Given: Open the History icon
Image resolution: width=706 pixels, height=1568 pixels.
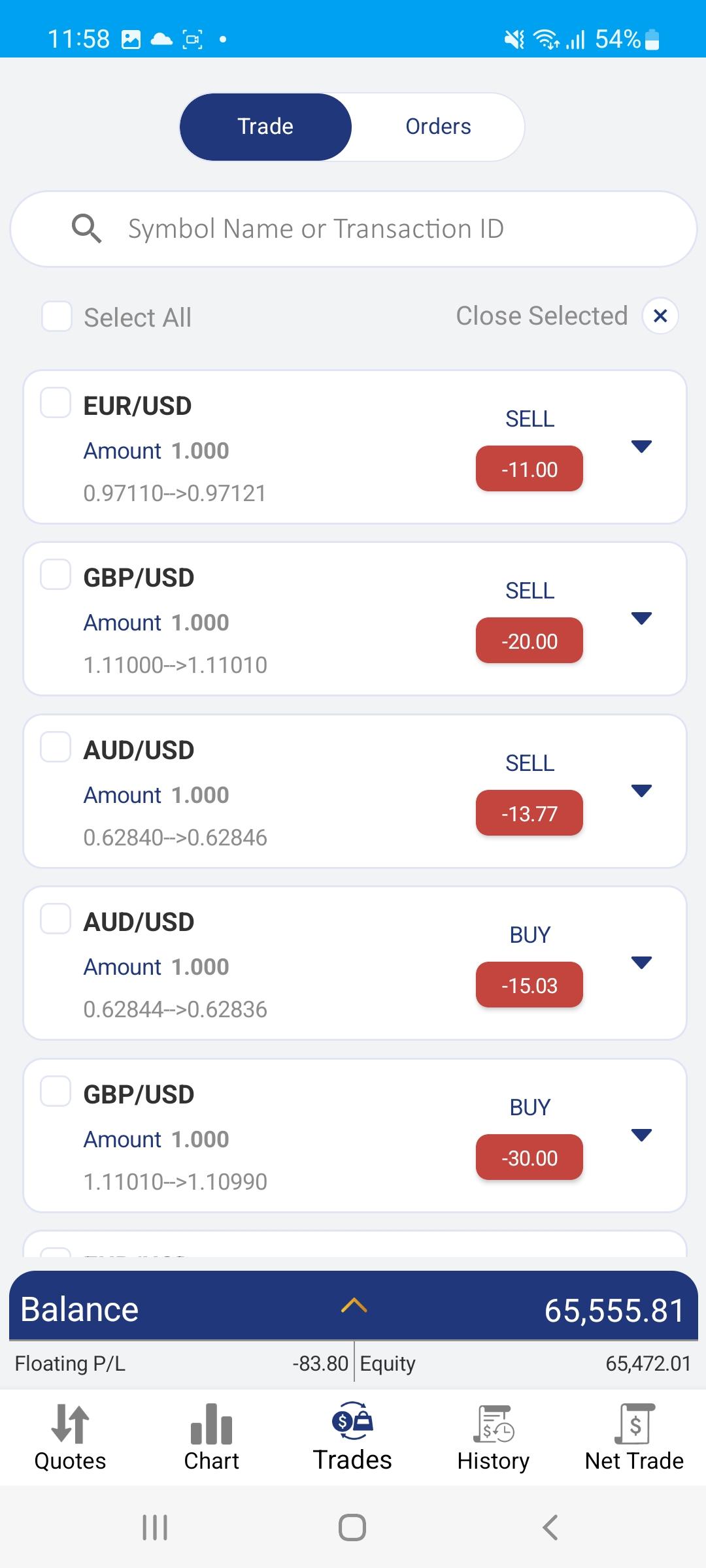Looking at the screenshot, I should pyautogui.click(x=494, y=1424).
